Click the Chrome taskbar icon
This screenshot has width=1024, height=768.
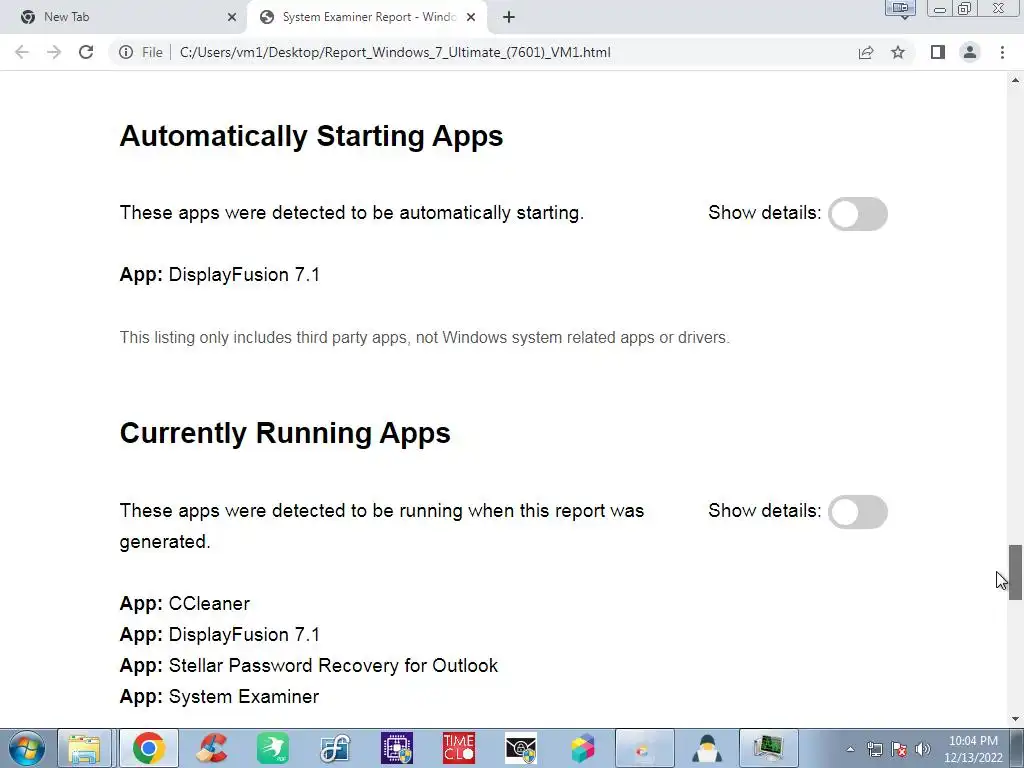[x=149, y=748]
